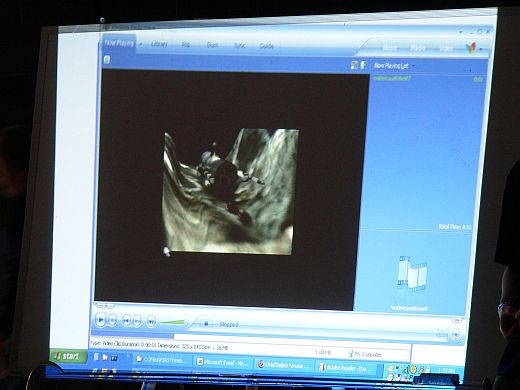Adjust the green volume slider

(173, 323)
